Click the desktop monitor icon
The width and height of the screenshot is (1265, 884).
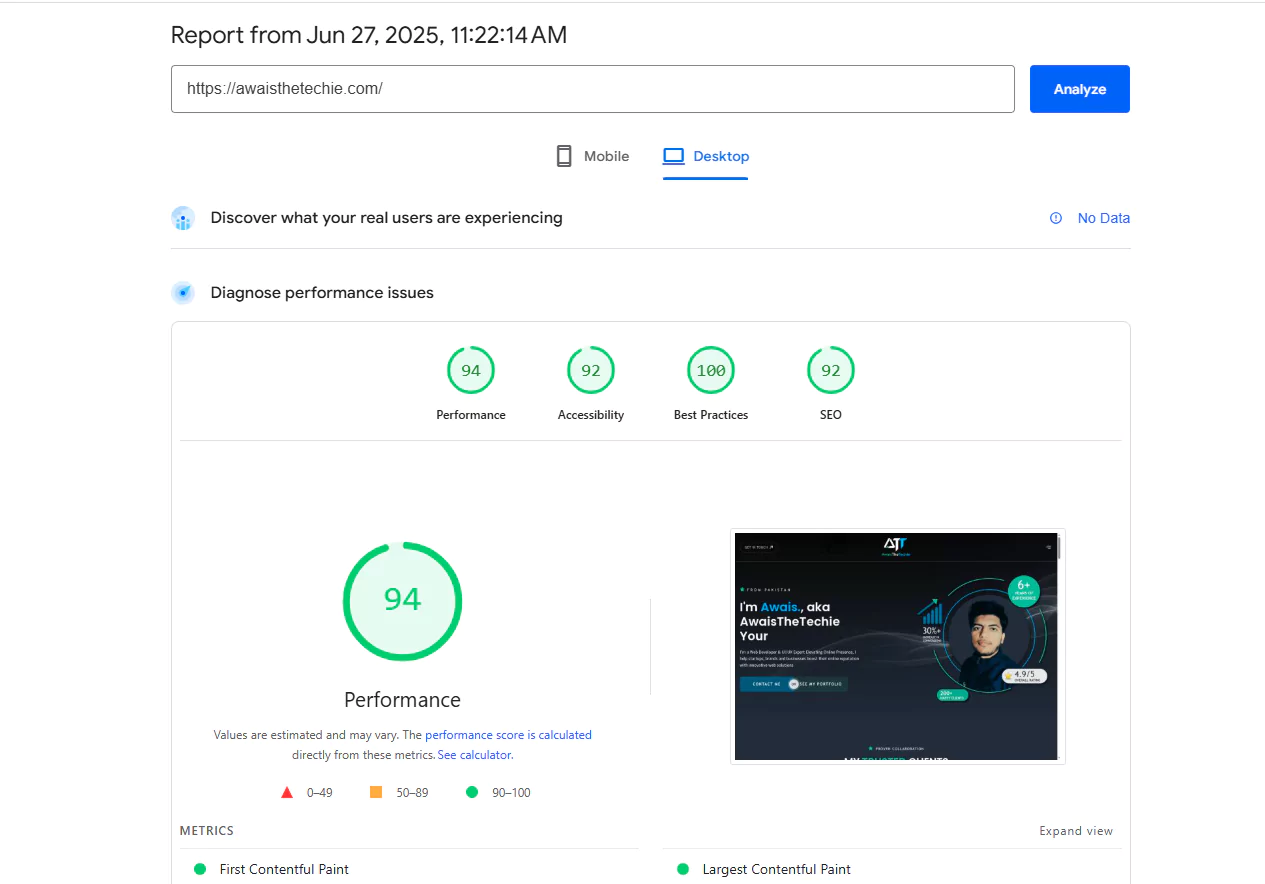(673, 156)
